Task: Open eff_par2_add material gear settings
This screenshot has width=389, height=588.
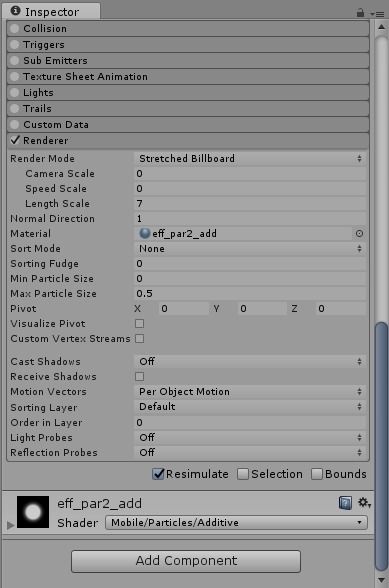Action: coord(364,502)
